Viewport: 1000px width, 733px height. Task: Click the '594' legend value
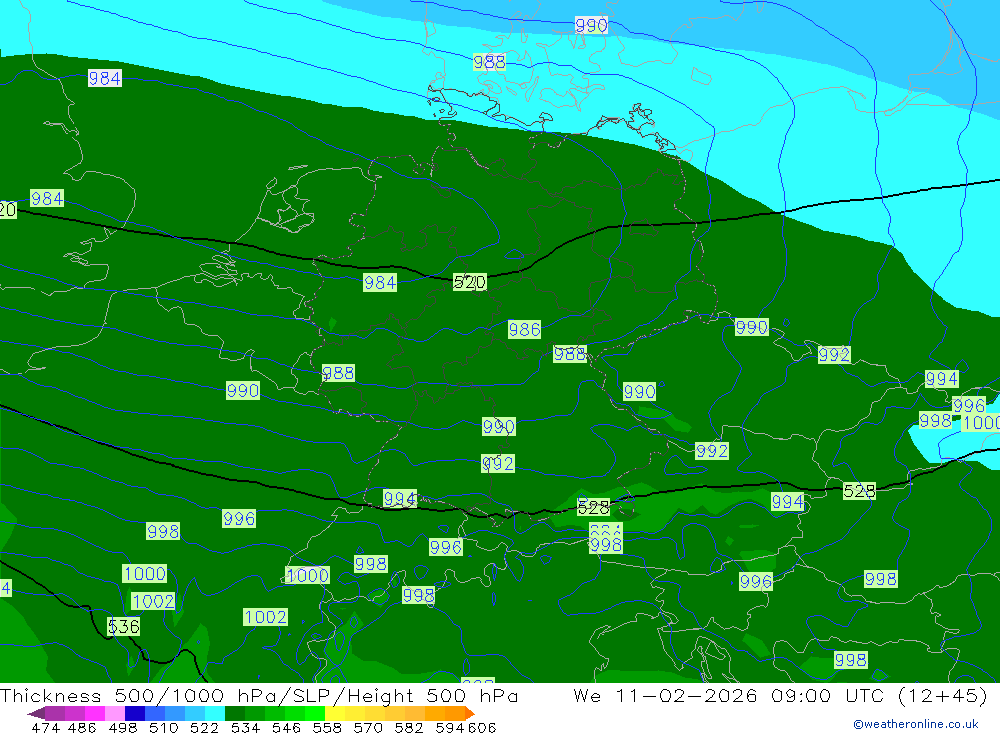click(450, 727)
